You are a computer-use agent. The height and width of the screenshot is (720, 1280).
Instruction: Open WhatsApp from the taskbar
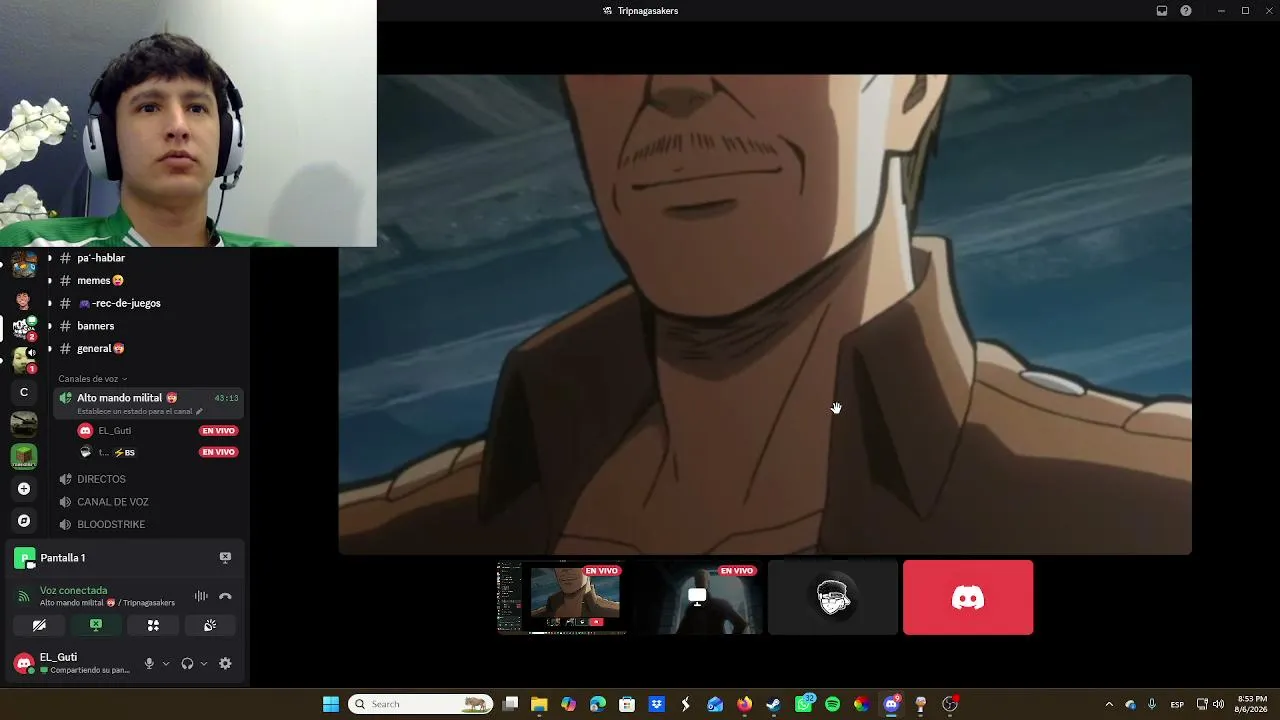tap(804, 704)
